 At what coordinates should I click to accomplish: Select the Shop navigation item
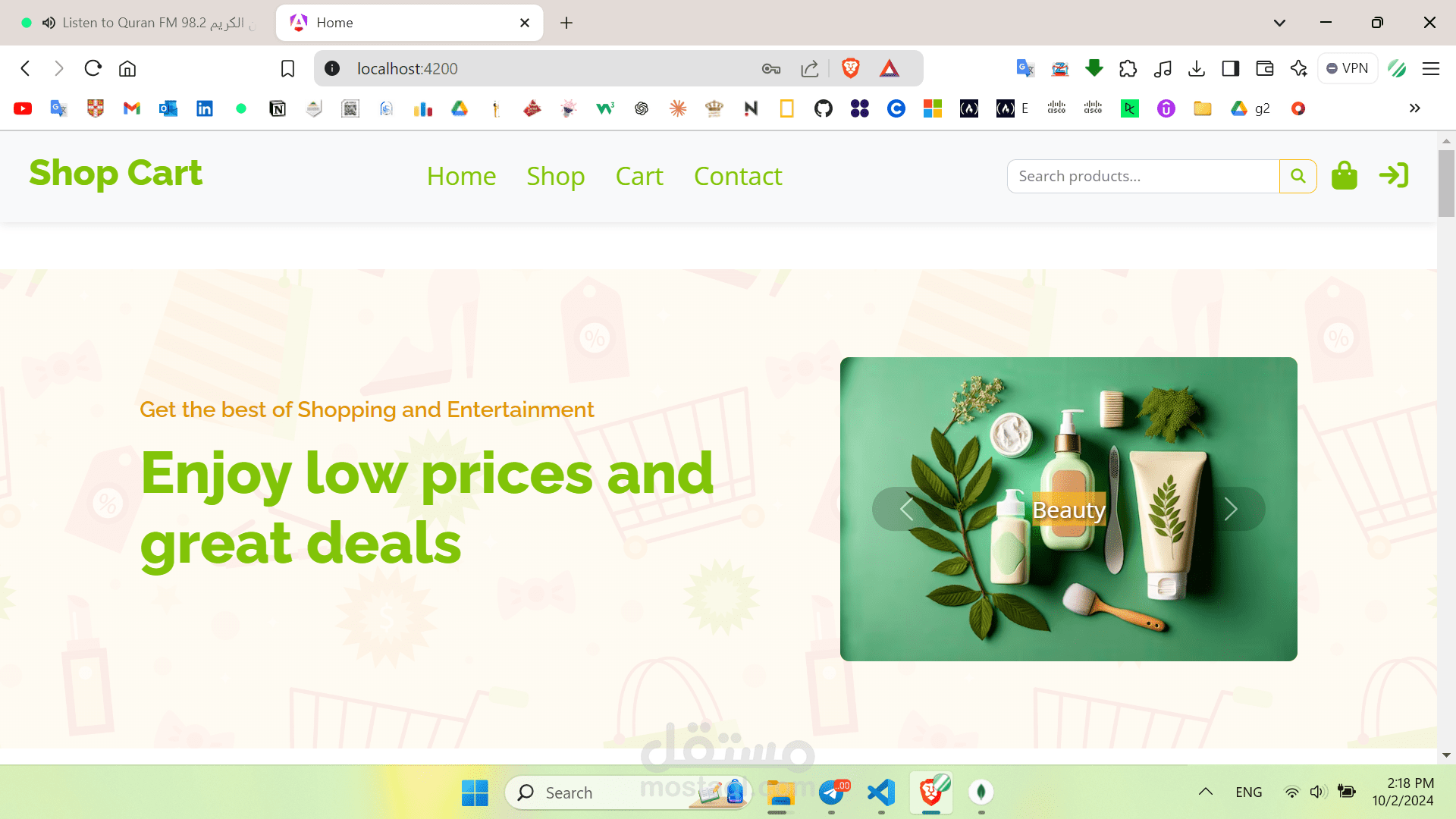556,176
